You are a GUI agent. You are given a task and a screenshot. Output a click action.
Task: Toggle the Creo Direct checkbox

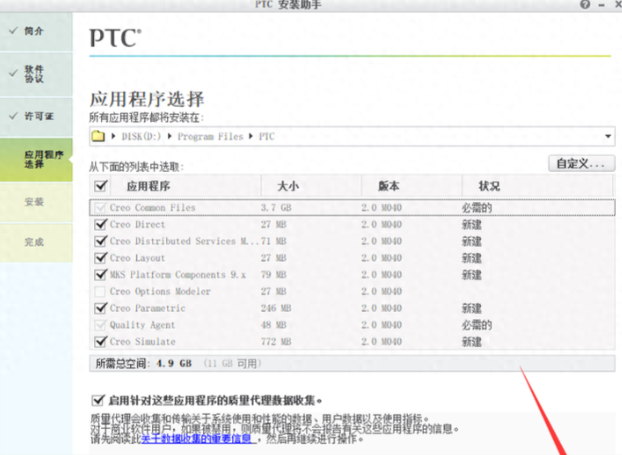coord(99,225)
